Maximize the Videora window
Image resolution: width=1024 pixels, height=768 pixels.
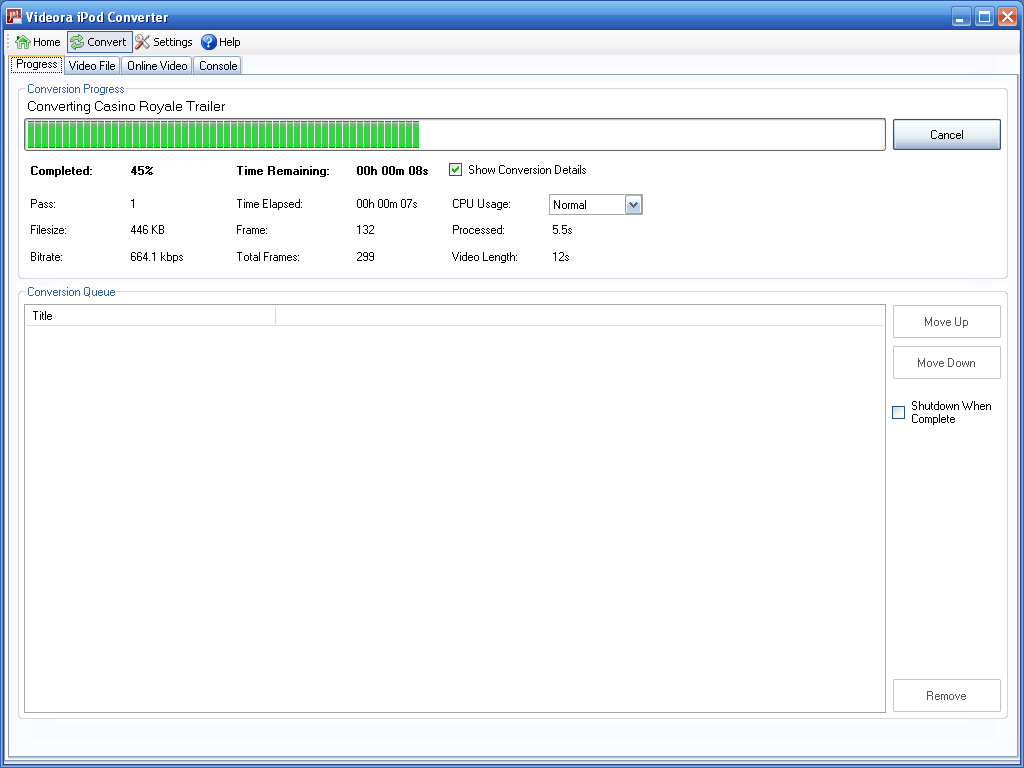(984, 16)
